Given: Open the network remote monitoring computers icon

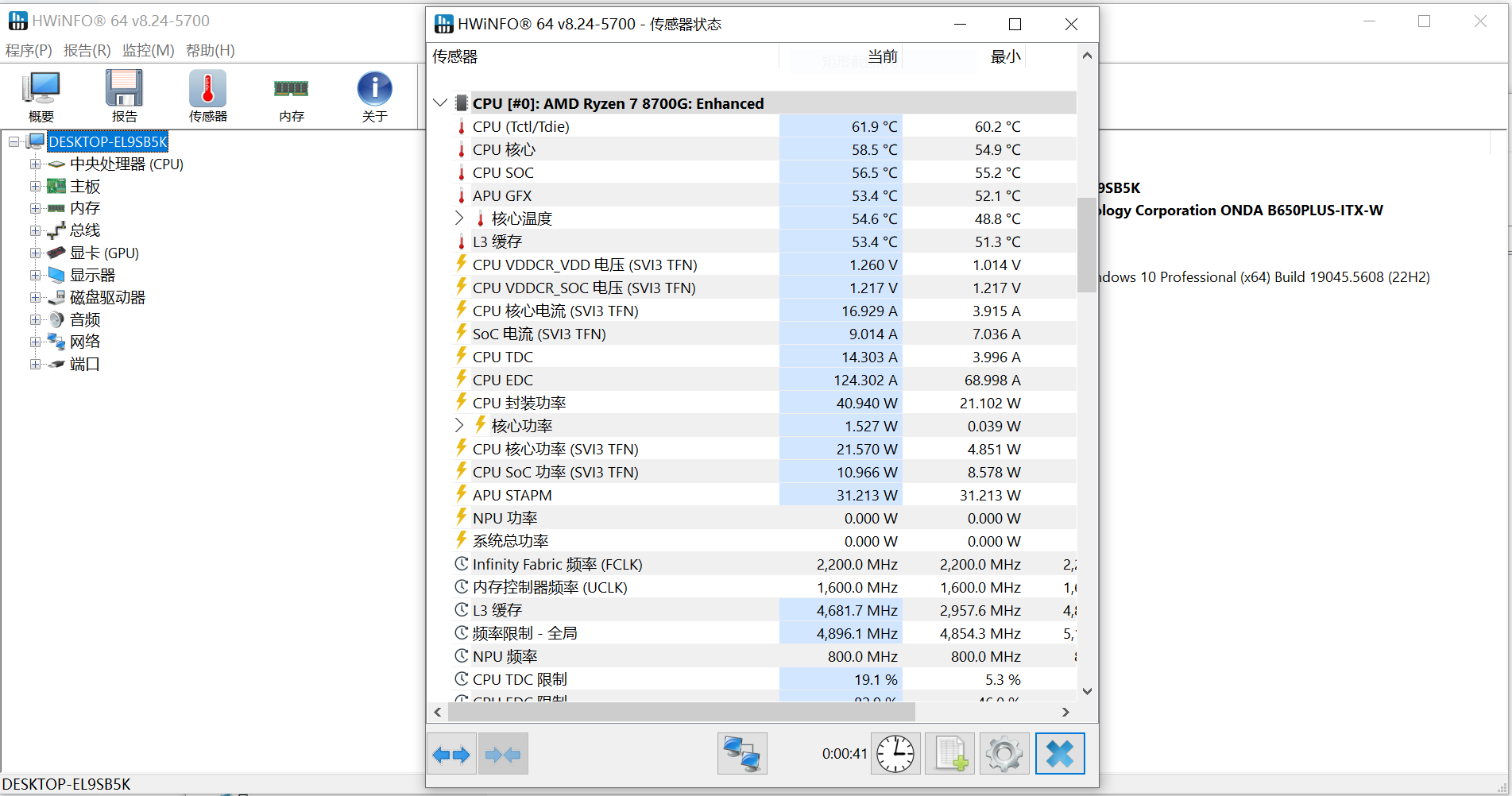Looking at the screenshot, I should click(x=742, y=753).
